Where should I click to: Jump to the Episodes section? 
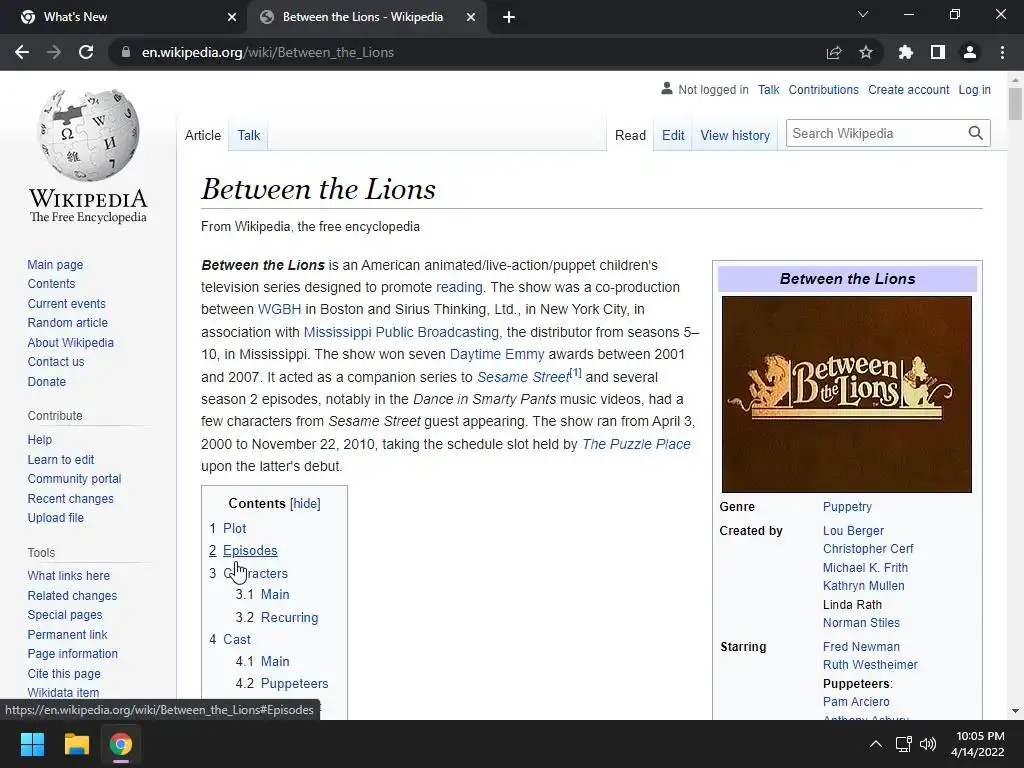[x=250, y=551]
